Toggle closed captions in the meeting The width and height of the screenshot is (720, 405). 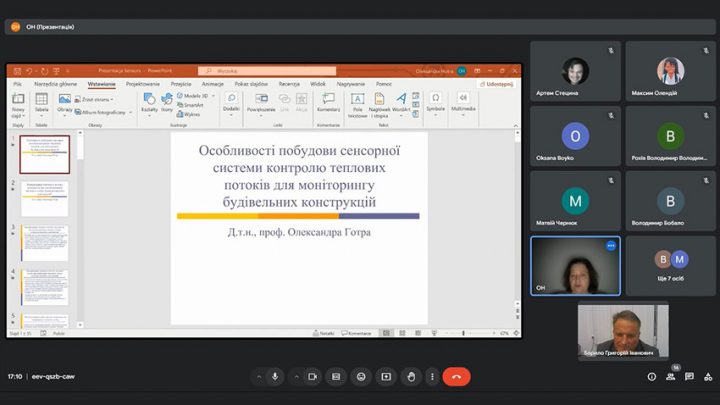coord(336,377)
